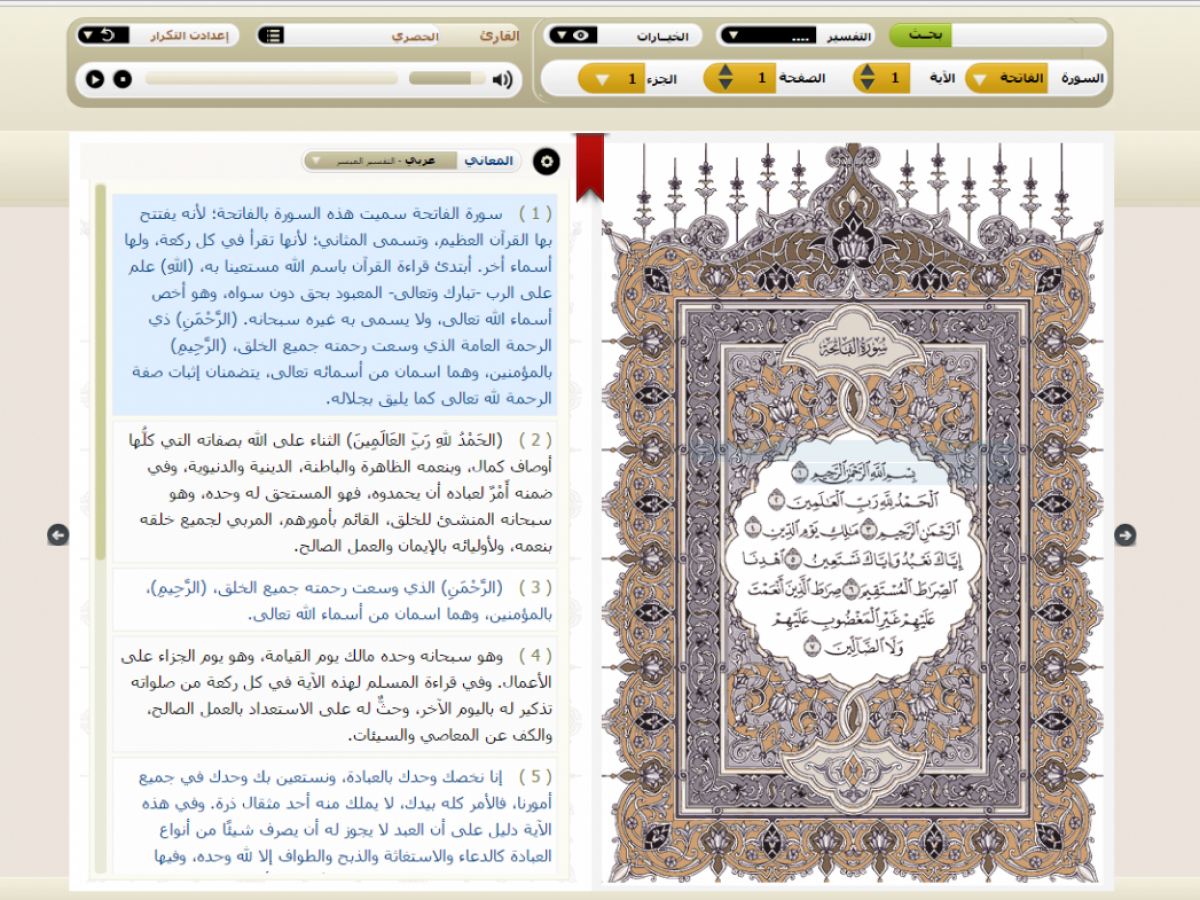1200x900 pixels.
Task: Open the meanings panel gear settings
Action: [x=546, y=161]
